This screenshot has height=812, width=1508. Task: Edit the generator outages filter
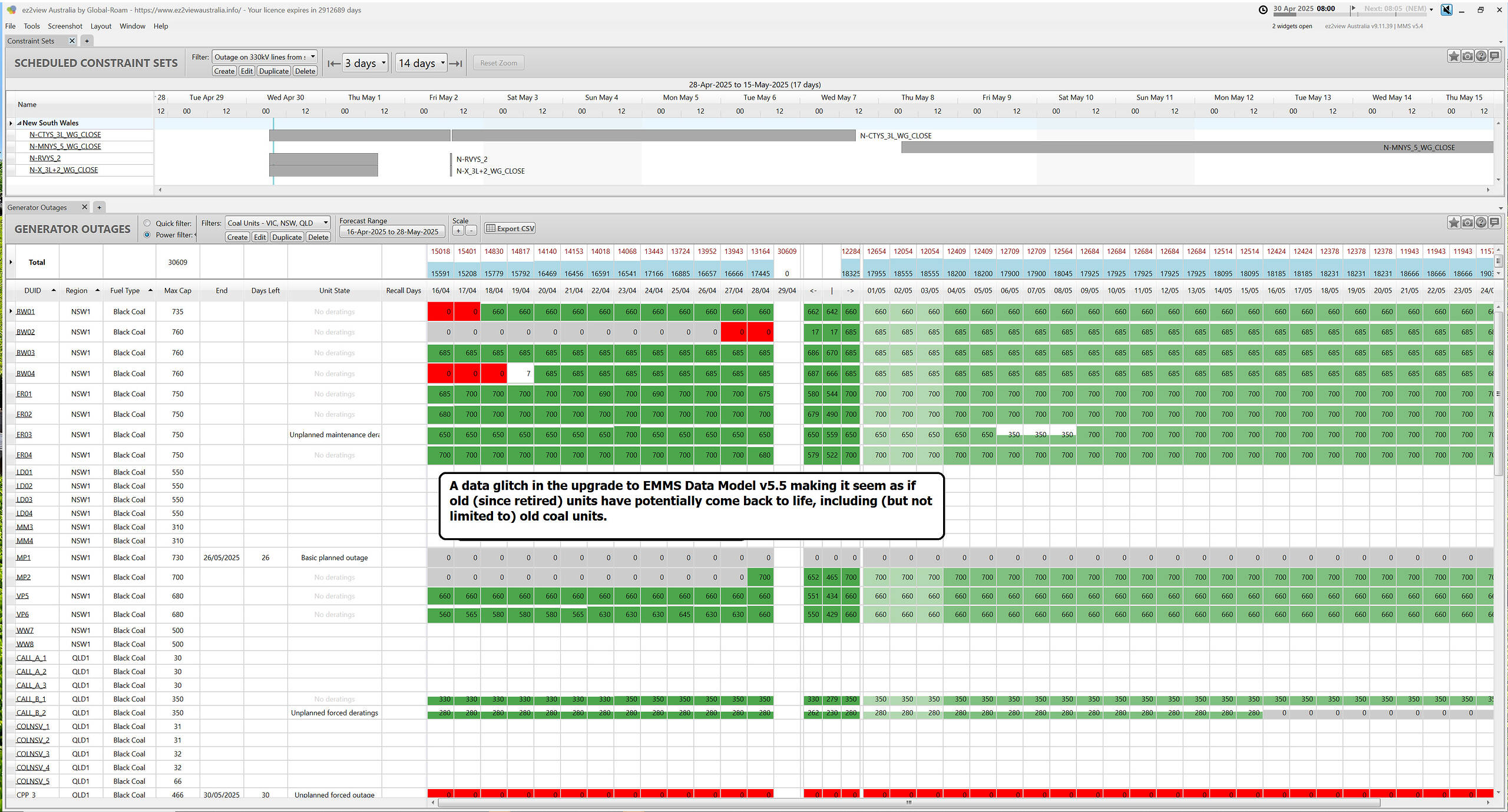[x=260, y=237]
